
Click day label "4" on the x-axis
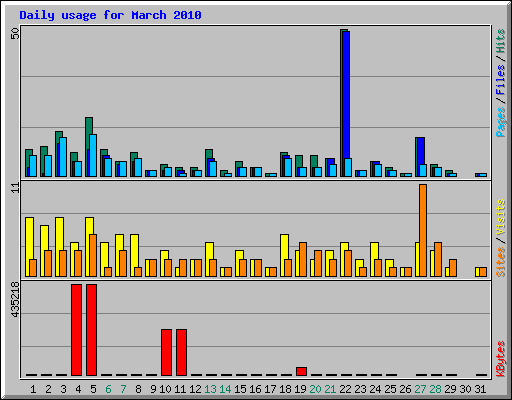(78, 389)
